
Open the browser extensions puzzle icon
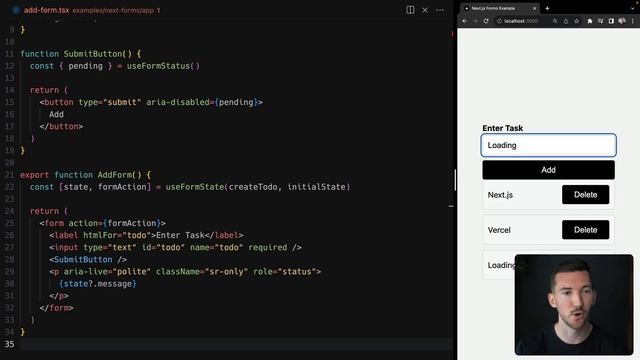589,21
